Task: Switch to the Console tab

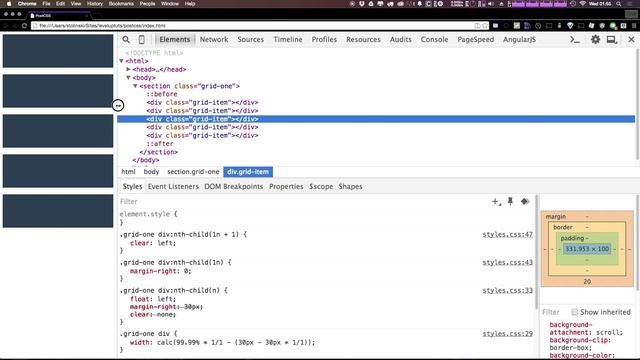Action: 434,40
